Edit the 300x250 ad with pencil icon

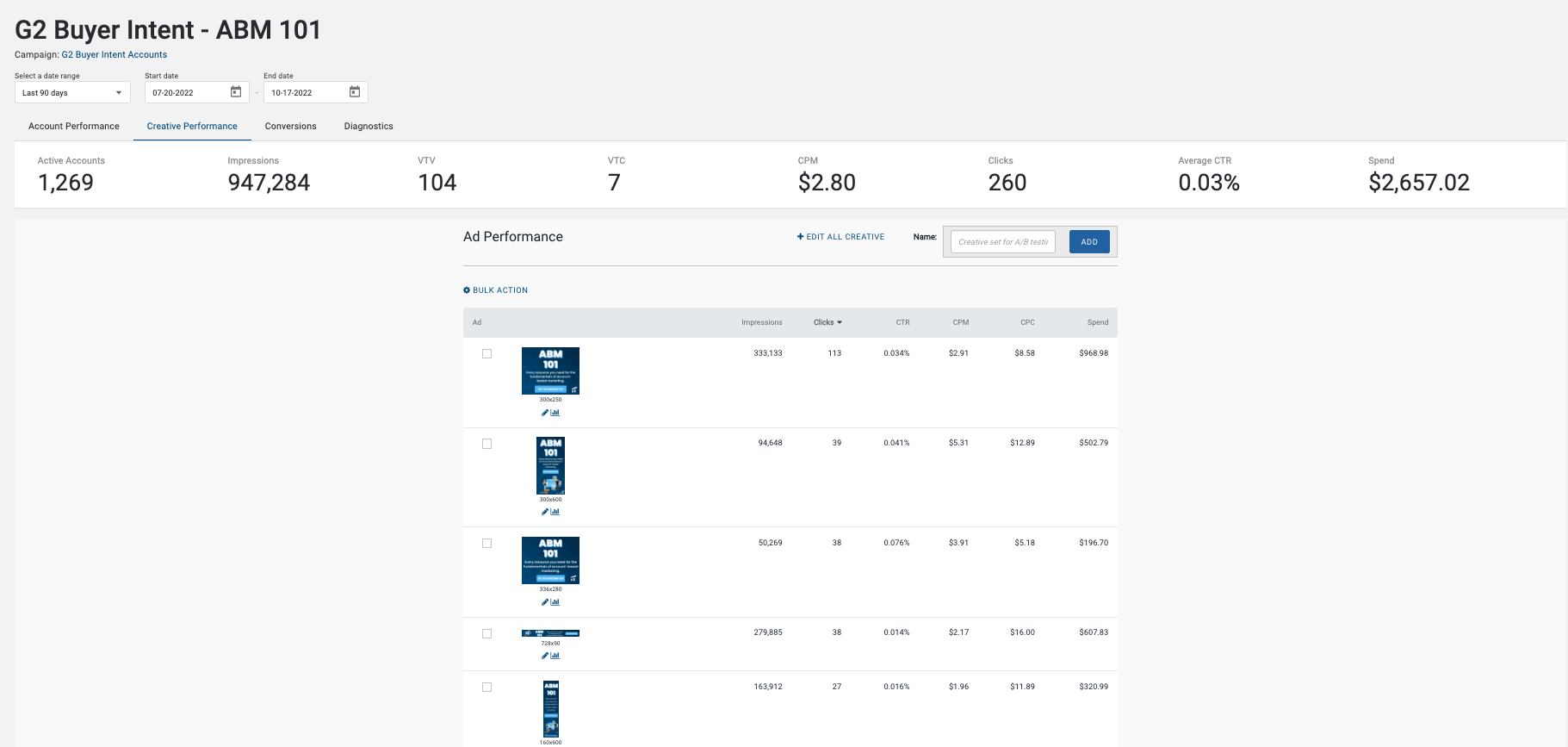(545, 413)
